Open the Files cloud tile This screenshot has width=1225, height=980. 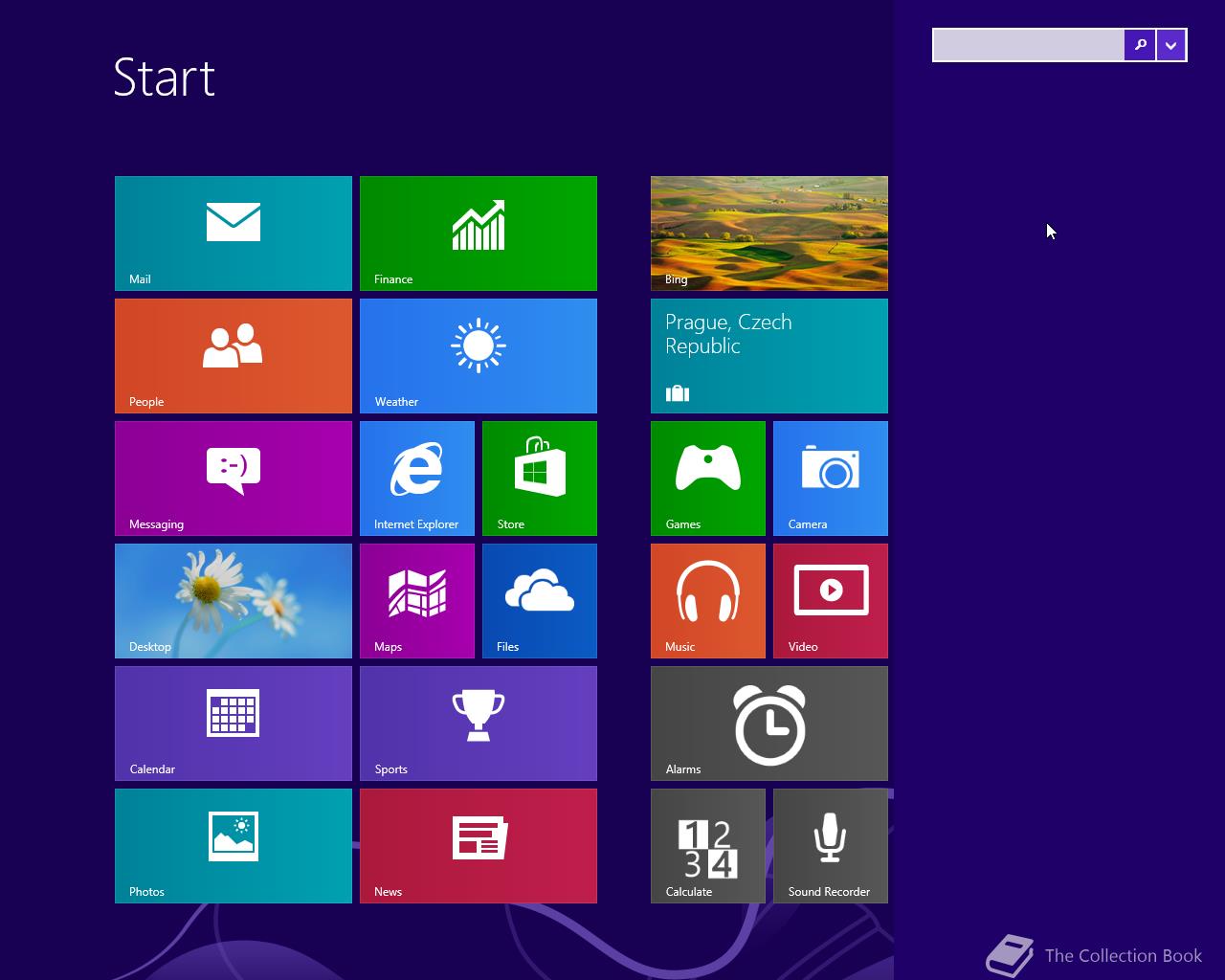[x=540, y=601]
